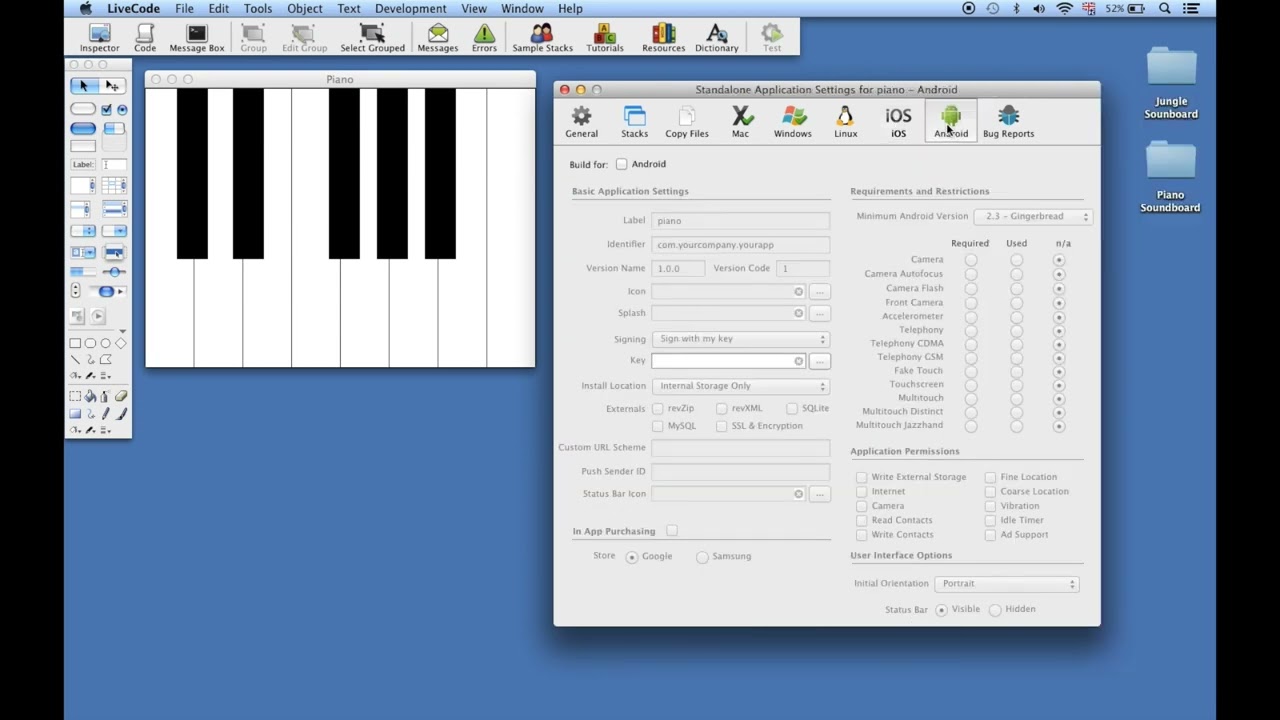Open the Code editor toolbar icon

(x=145, y=39)
